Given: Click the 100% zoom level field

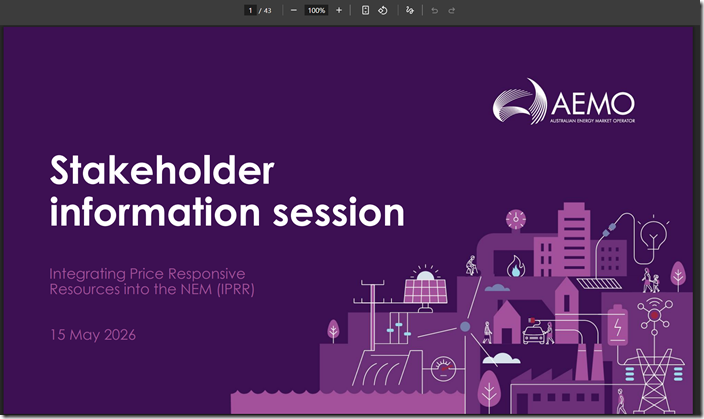Looking at the screenshot, I should (316, 10).
